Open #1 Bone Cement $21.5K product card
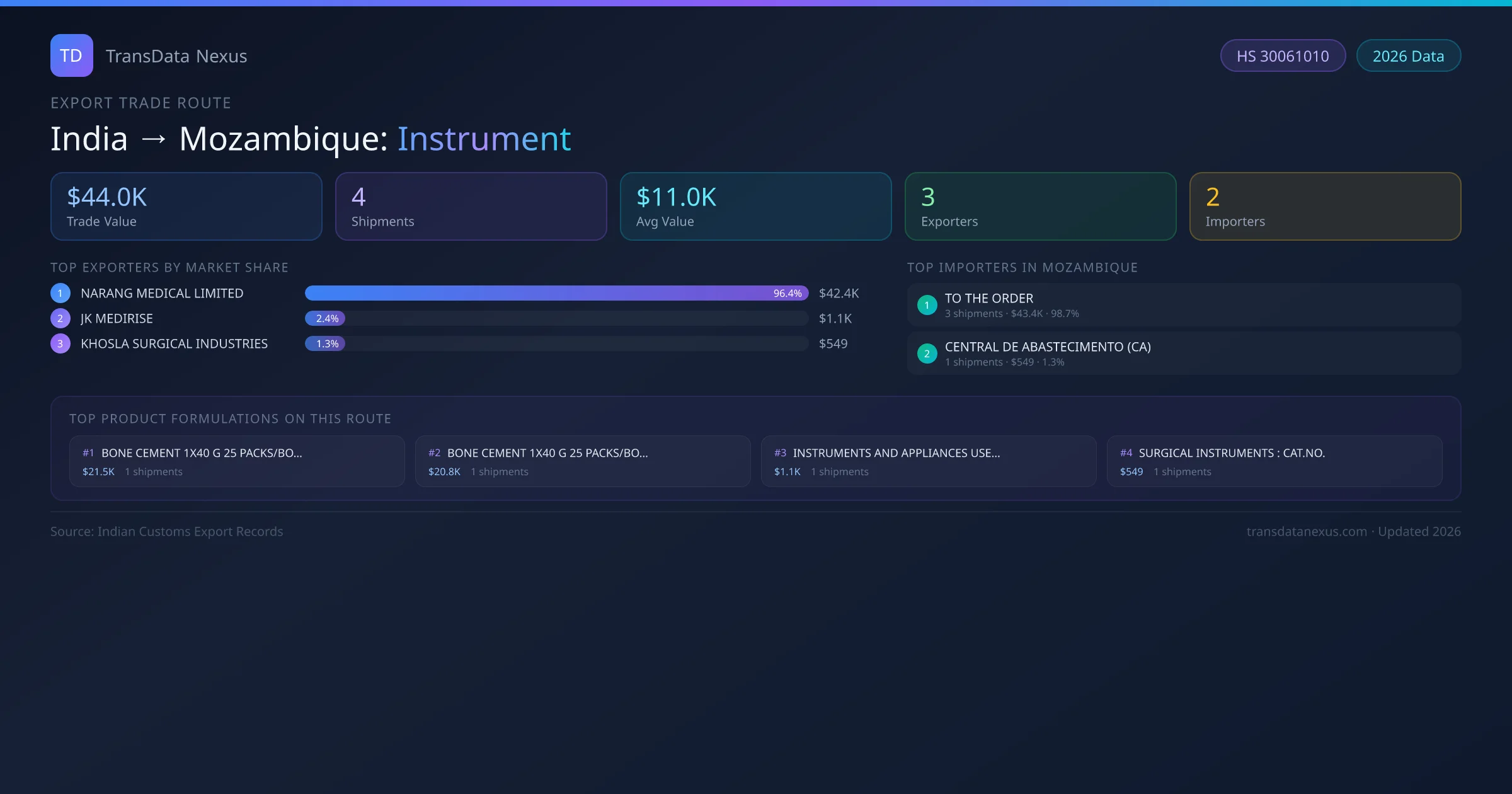This screenshot has height=794, width=1512. tap(237, 461)
